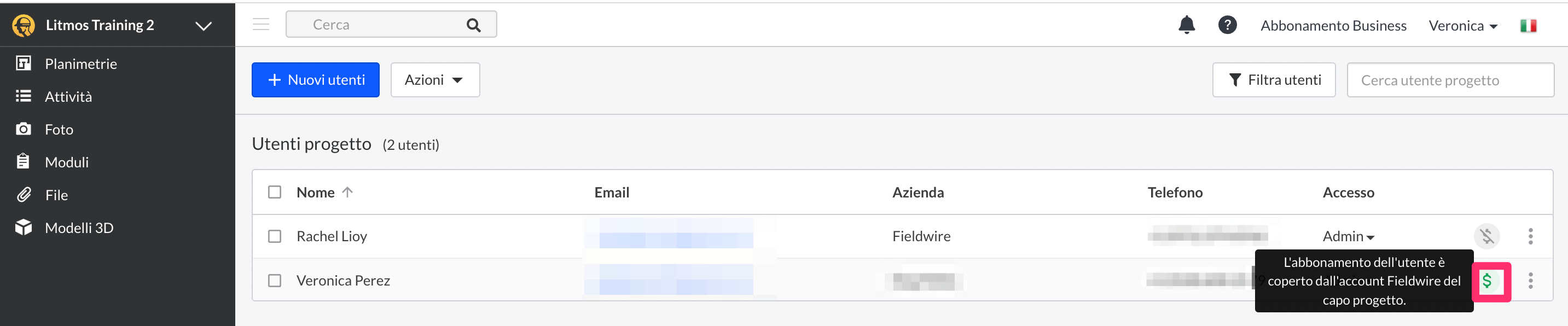Open the three-dot menu for Veronica Perez
The width and height of the screenshot is (1568, 326).
tap(1530, 281)
